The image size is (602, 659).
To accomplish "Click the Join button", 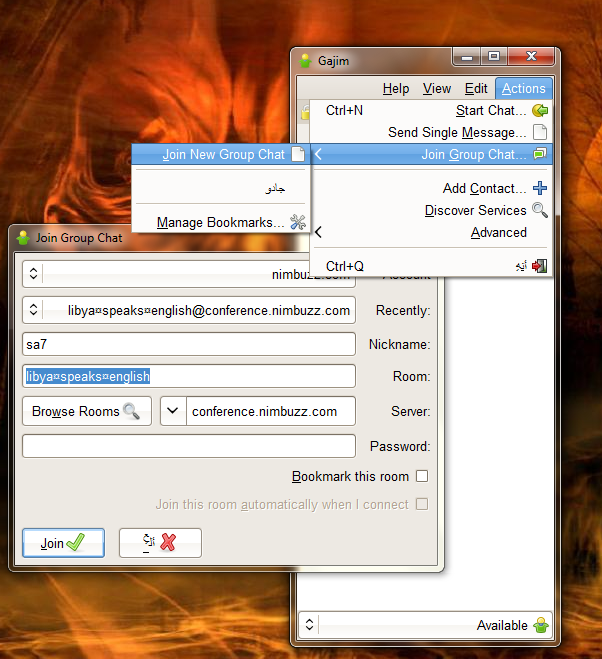I will point(63,543).
